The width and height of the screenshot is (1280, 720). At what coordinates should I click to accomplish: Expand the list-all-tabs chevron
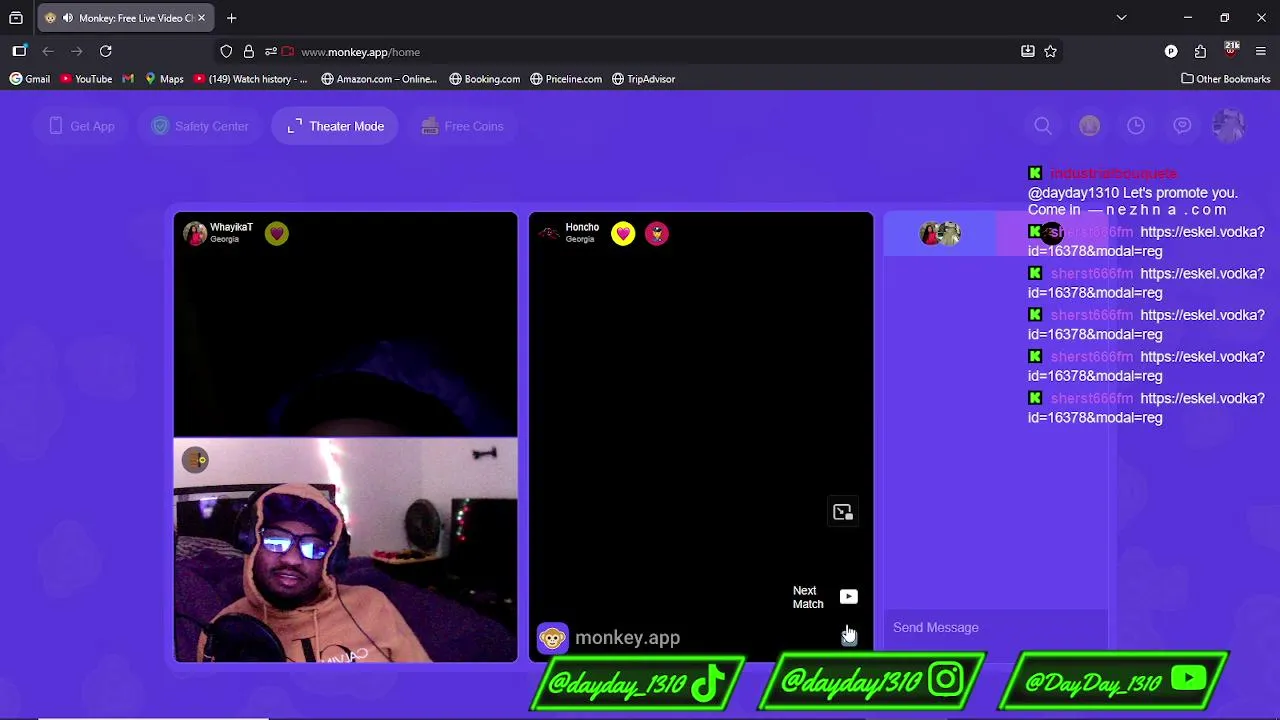coord(1121,18)
